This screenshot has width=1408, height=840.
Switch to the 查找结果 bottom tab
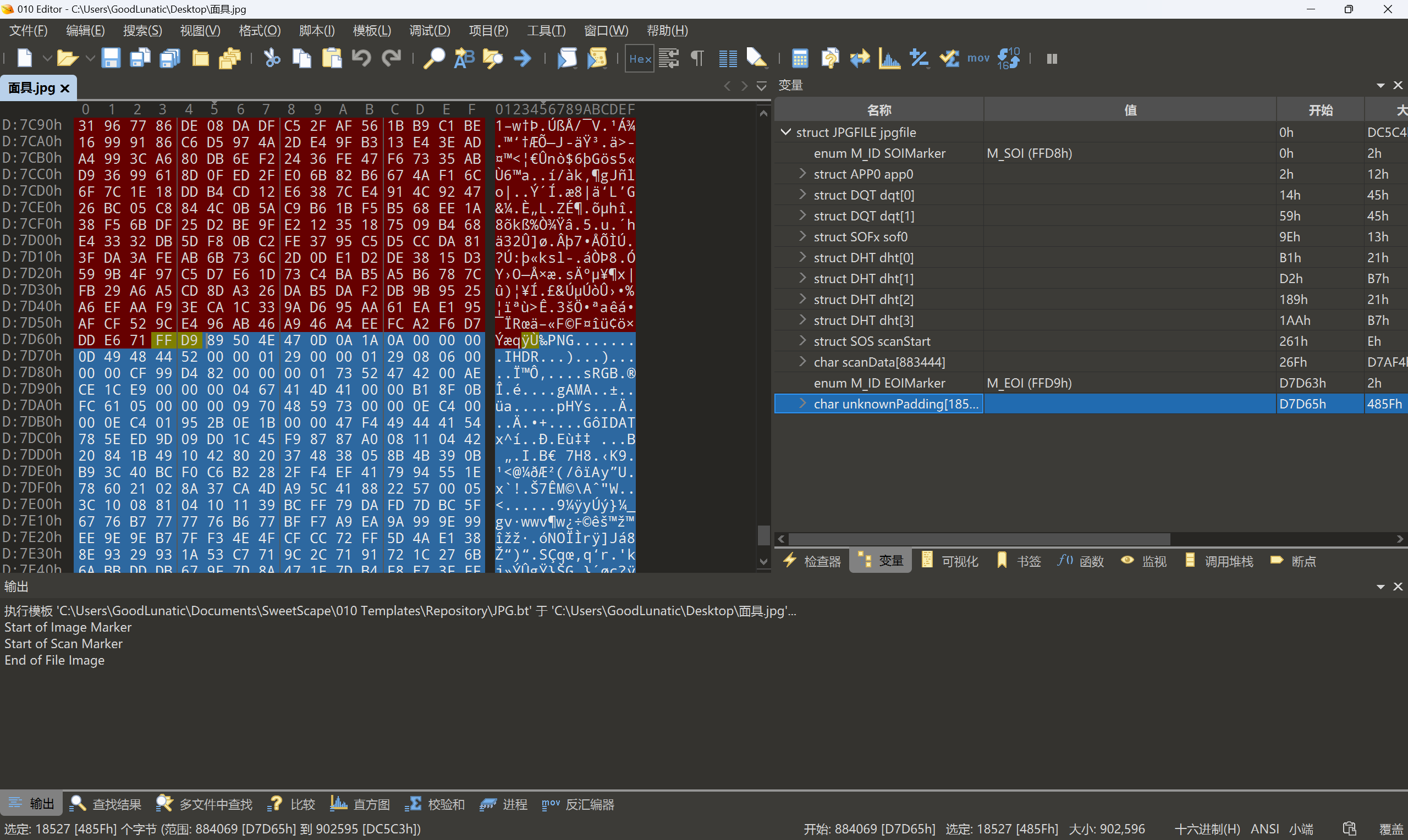coord(106,804)
